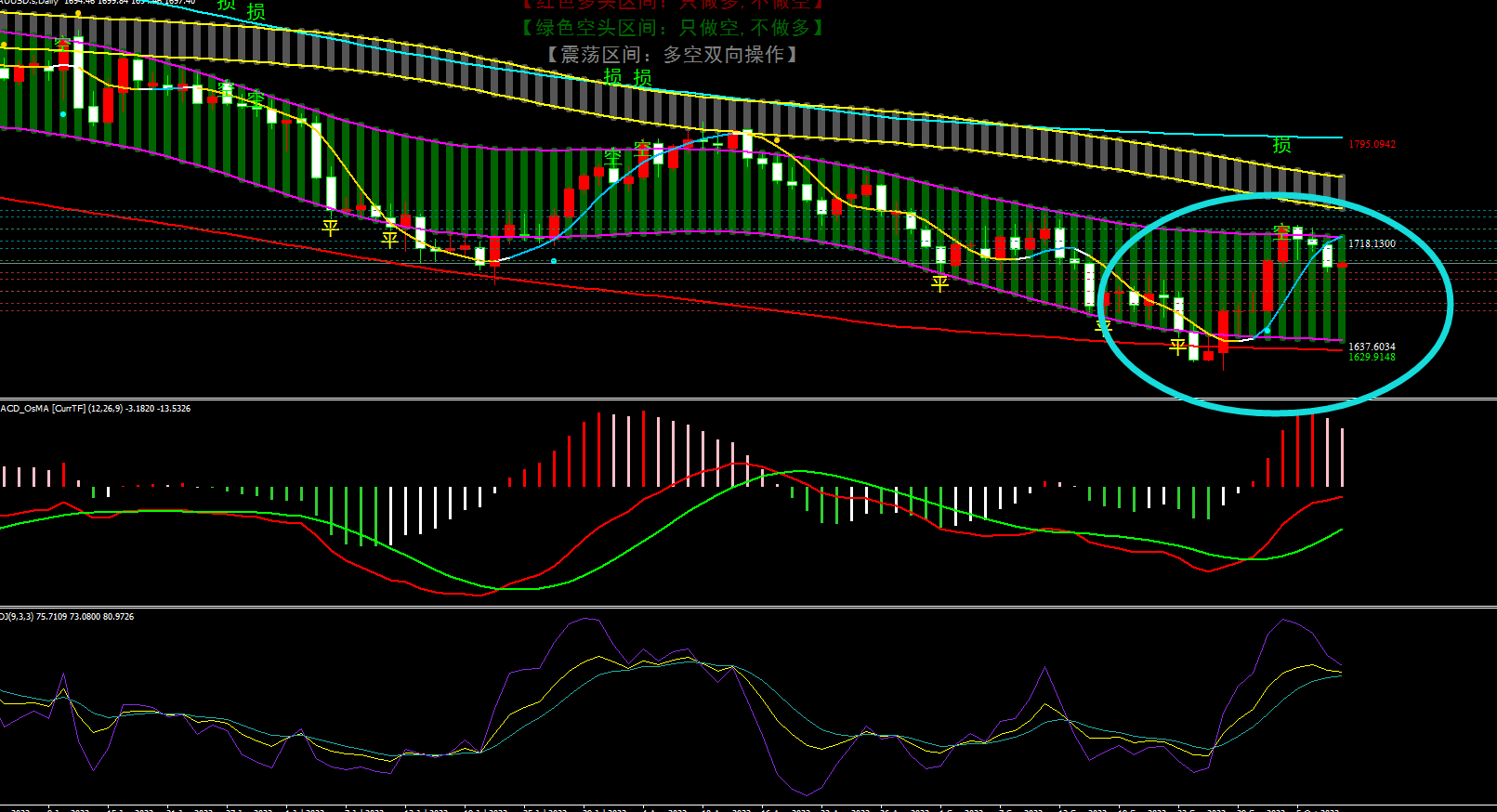Select the DJ(9,3,3) indicator label

coord(67,617)
